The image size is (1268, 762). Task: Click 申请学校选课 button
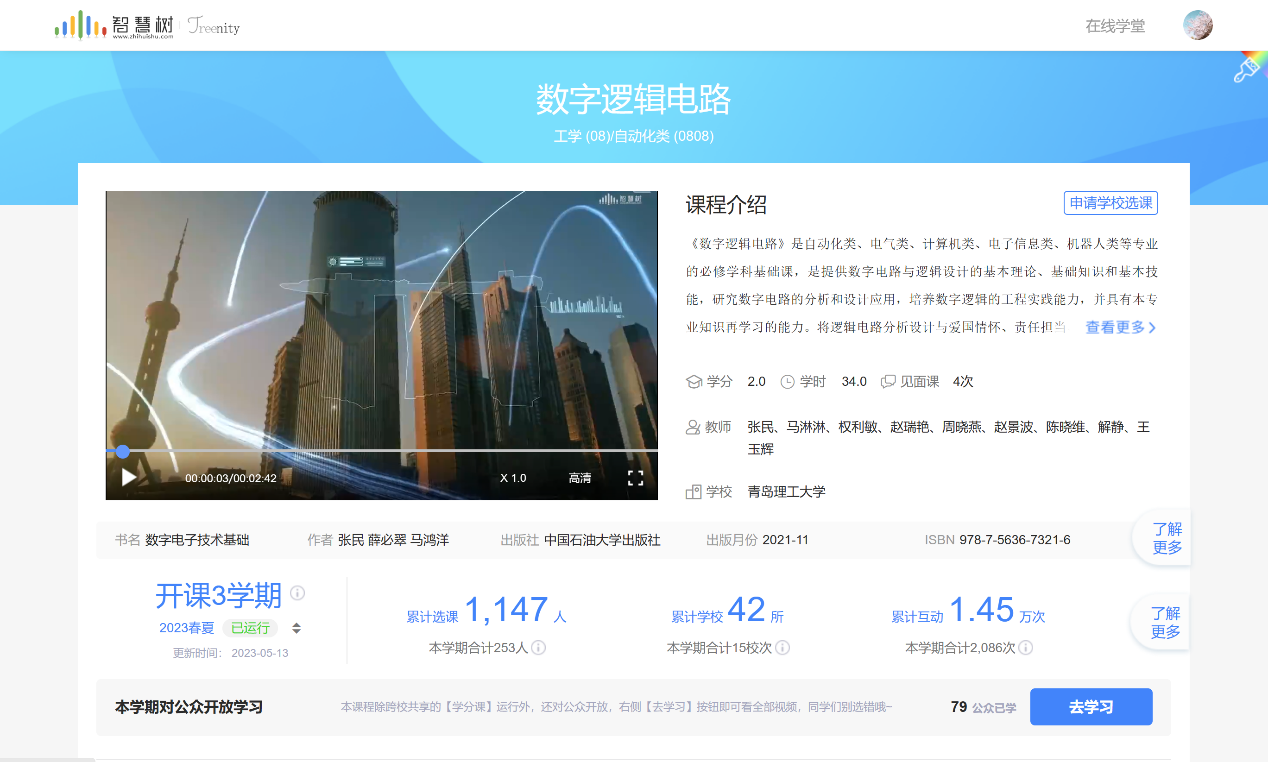tap(1110, 203)
